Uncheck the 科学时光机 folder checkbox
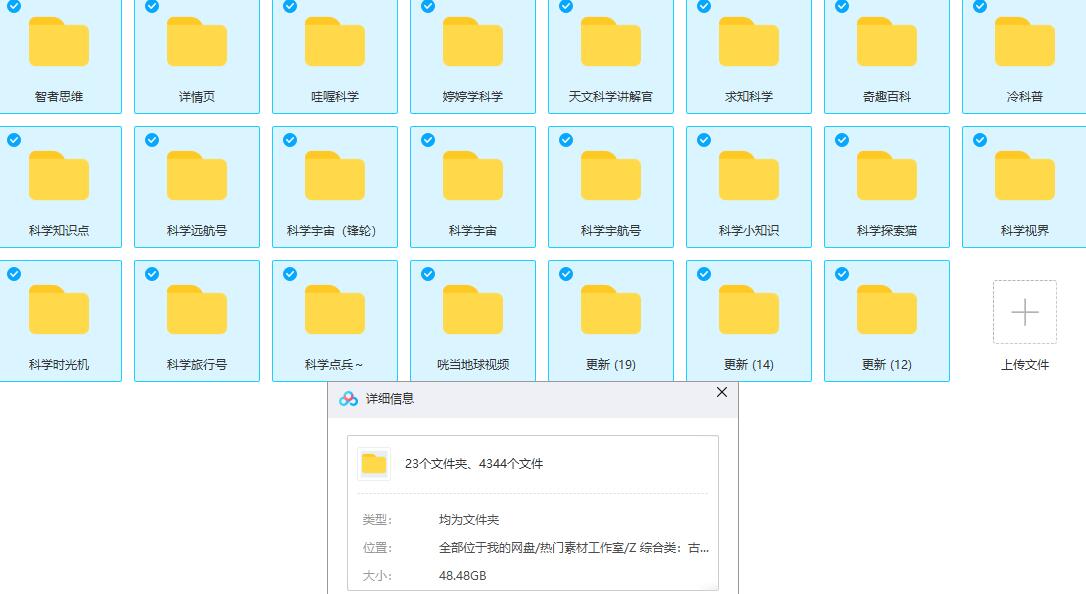This screenshot has width=1086, height=594. [x=14, y=274]
